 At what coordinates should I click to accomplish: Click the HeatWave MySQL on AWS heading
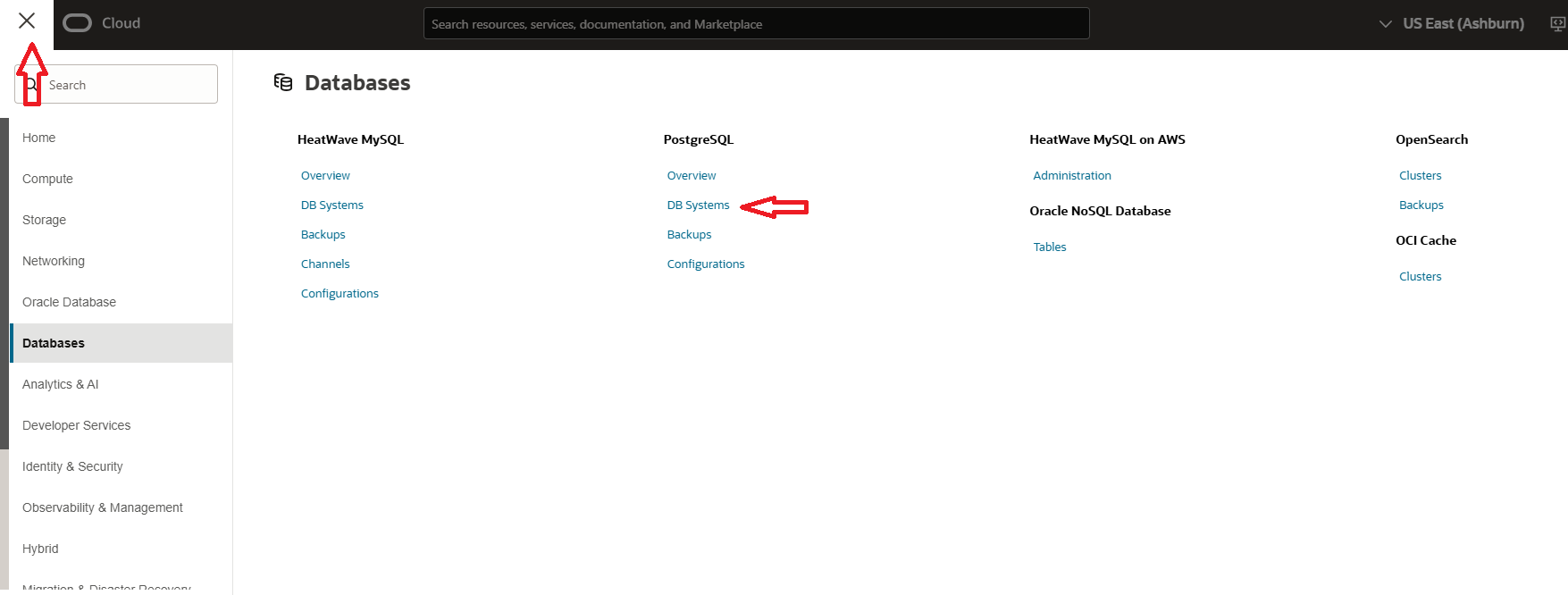click(1107, 140)
